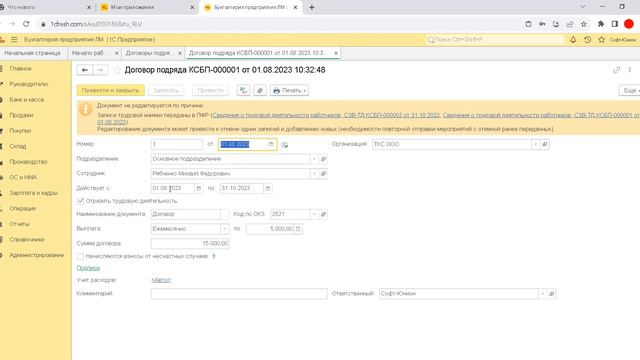This screenshot has width=640, height=360.
Task: Open the Подписи link
Action: 88,268
